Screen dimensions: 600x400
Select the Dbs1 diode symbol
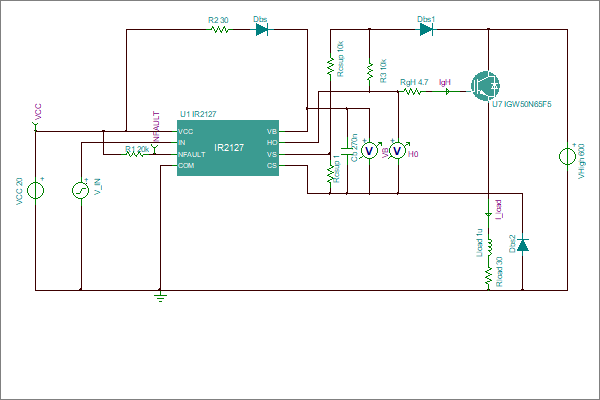[x=426, y=29]
